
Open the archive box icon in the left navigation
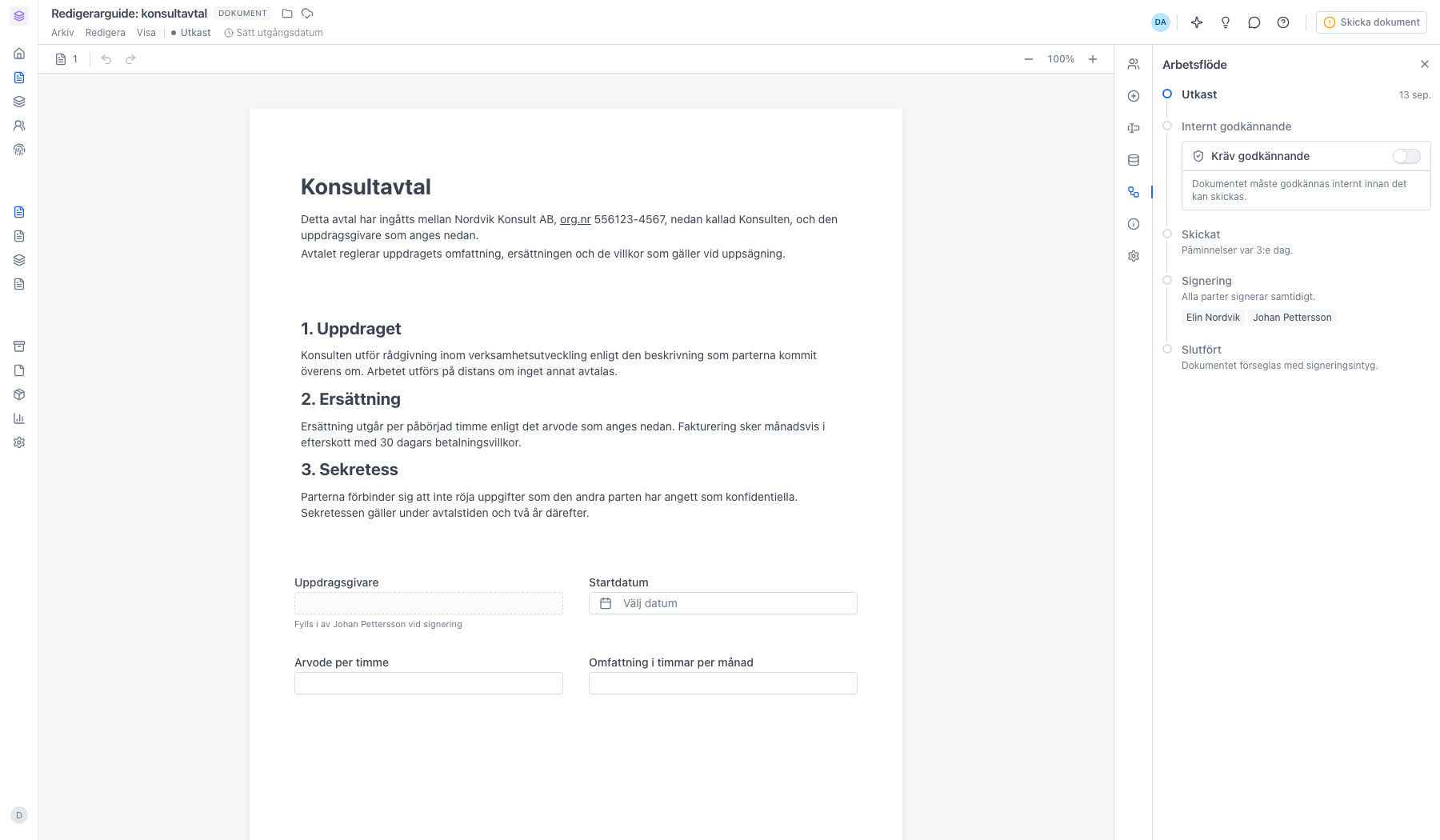[19, 346]
